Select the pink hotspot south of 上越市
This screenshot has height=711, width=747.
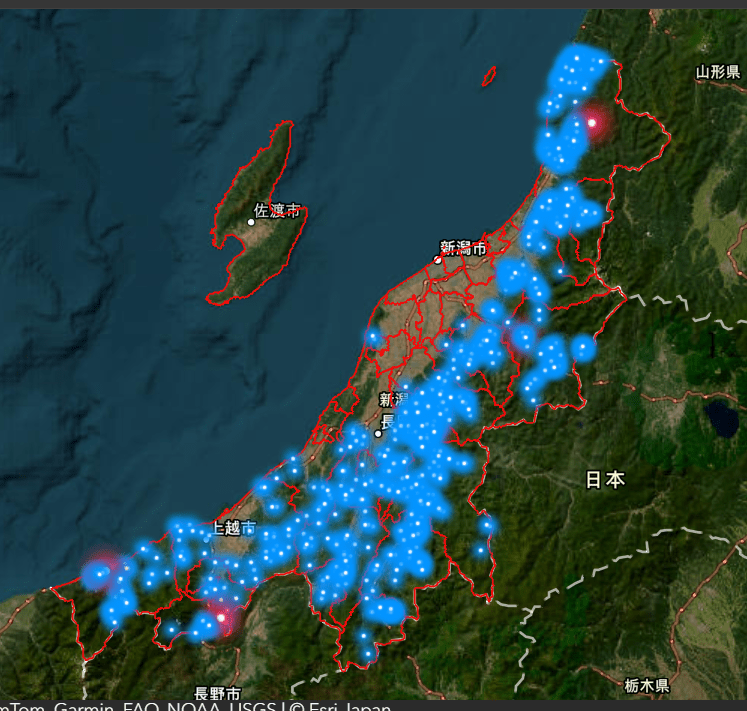tap(222, 617)
